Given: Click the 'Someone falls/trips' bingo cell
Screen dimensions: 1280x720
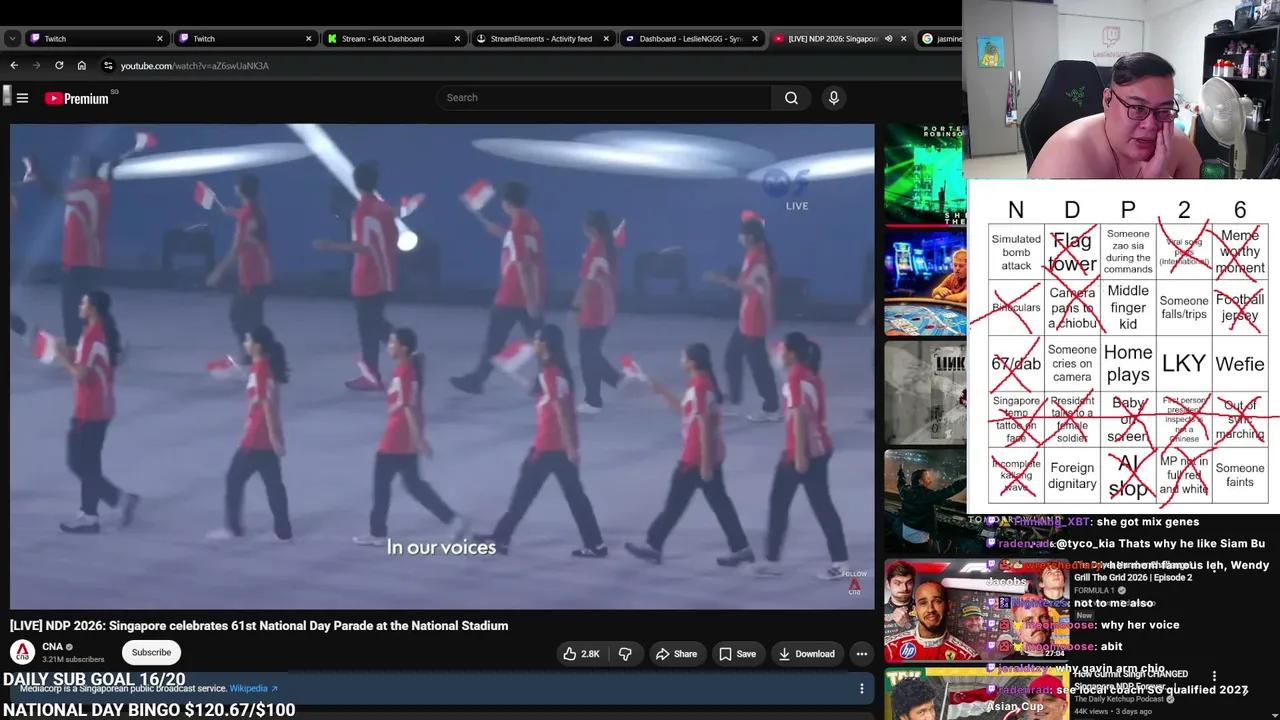Looking at the screenshot, I should [x=1184, y=308].
